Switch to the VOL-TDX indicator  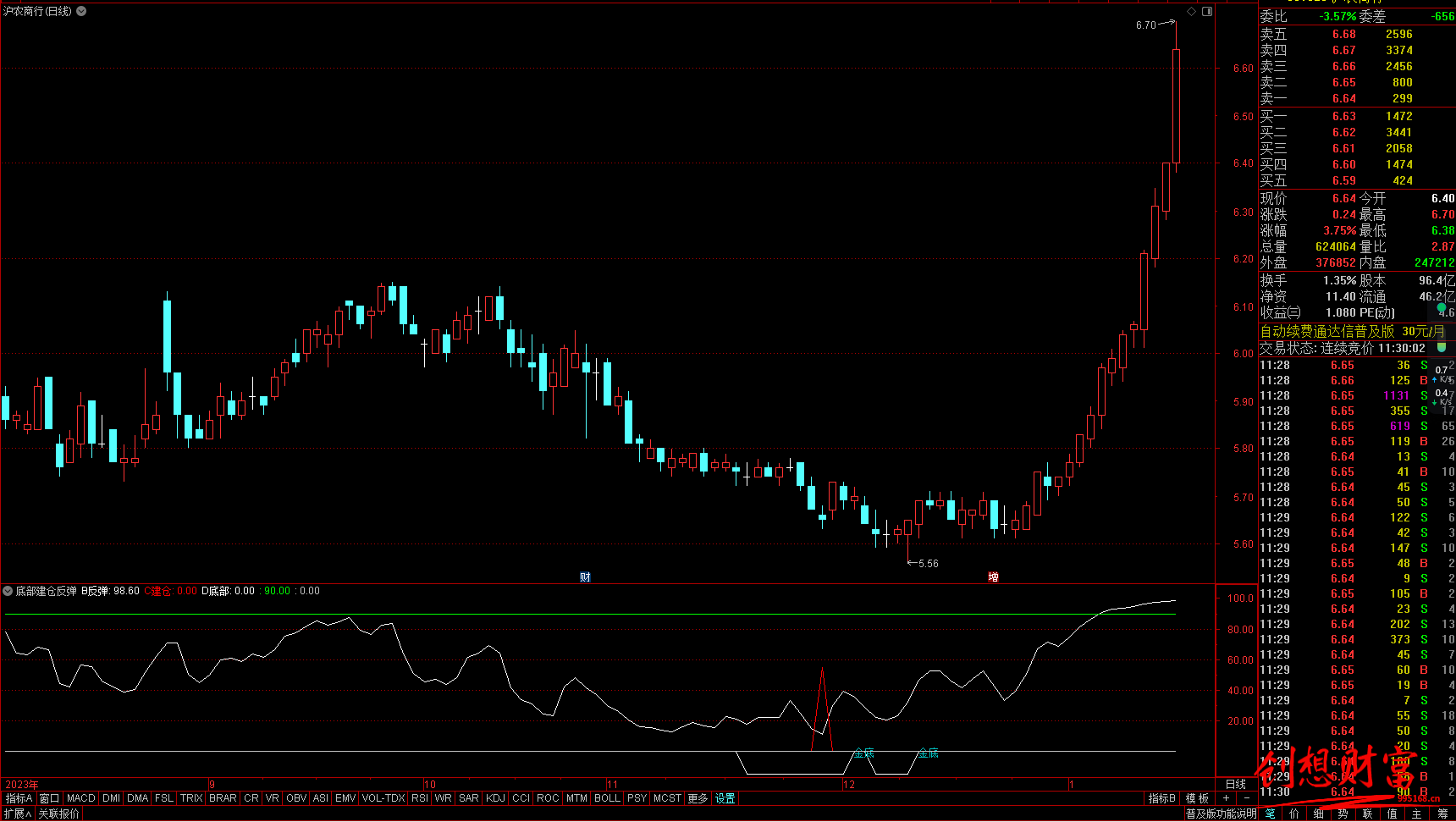click(383, 798)
